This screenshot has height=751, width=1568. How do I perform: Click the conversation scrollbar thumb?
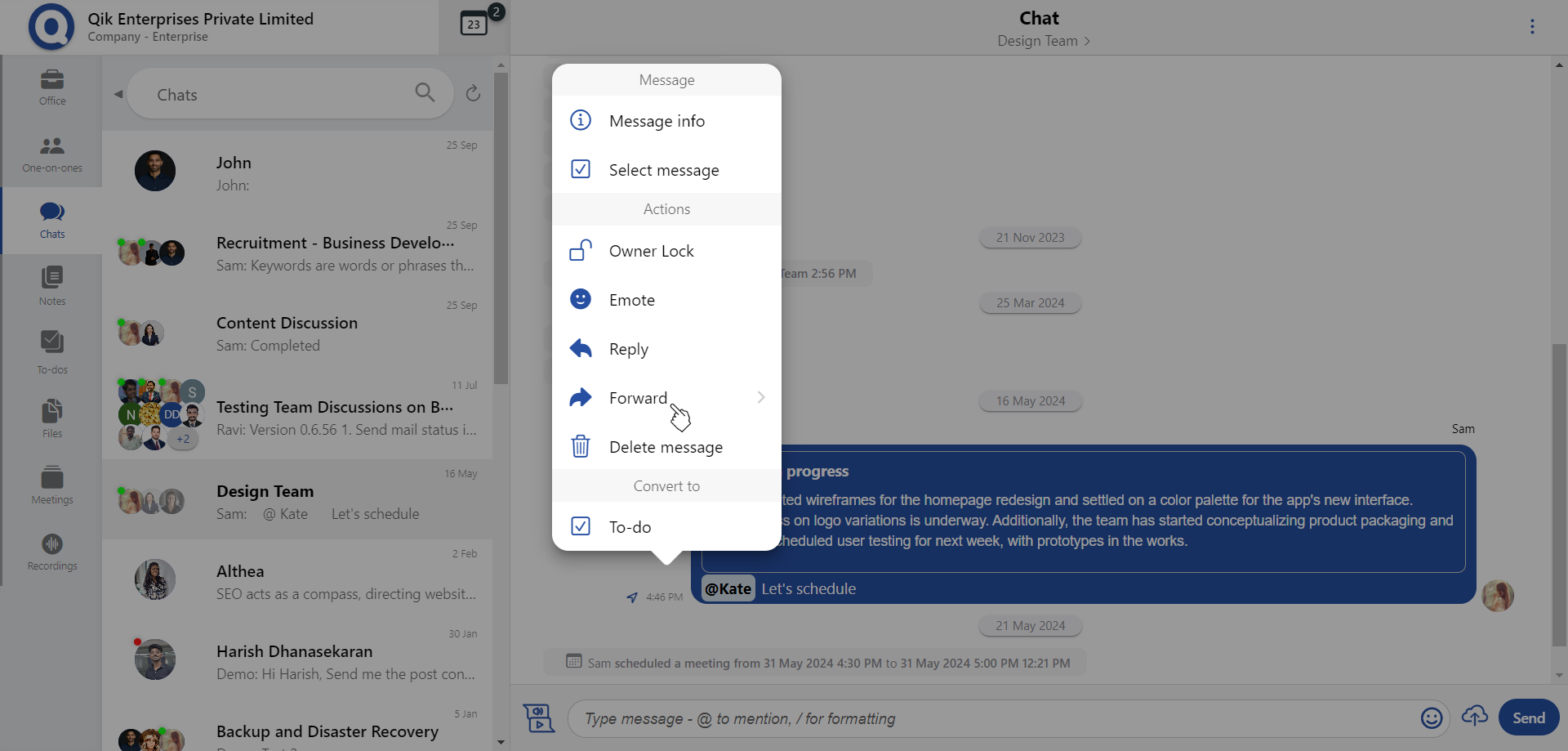1559,494
